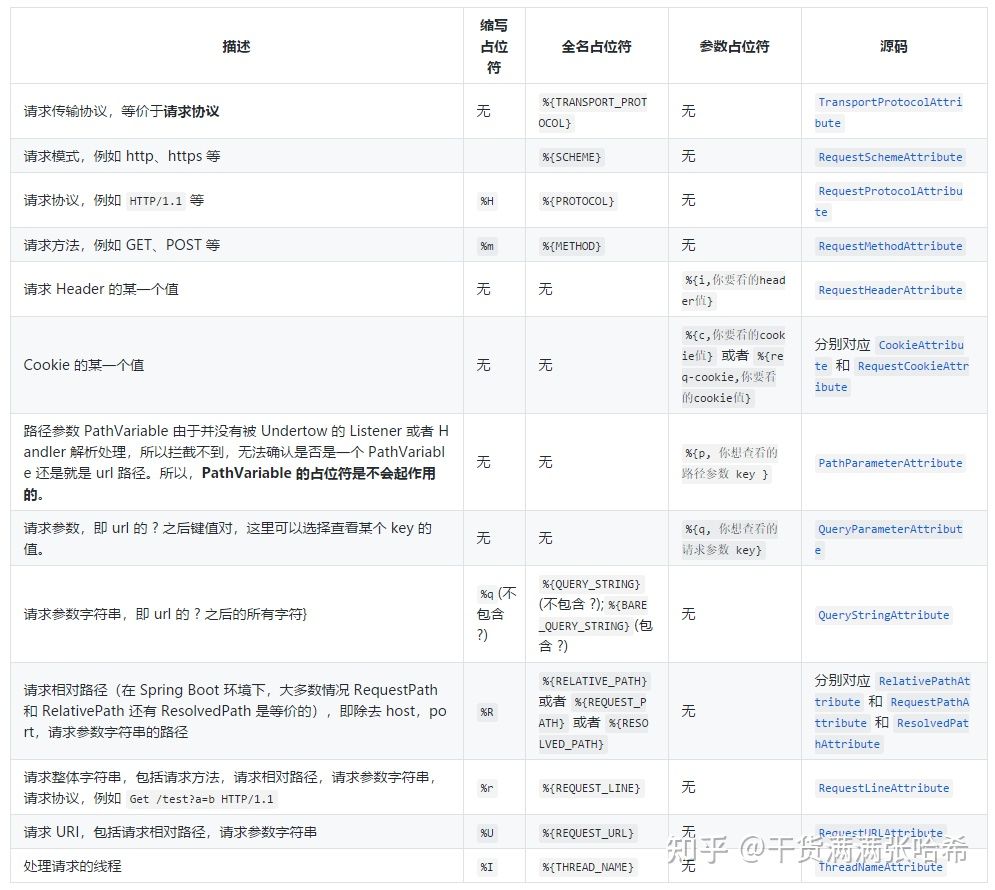Click the %{RELATIVE_PATH} placeholder code
Viewport: 995px width, 890px height.
coord(594,681)
